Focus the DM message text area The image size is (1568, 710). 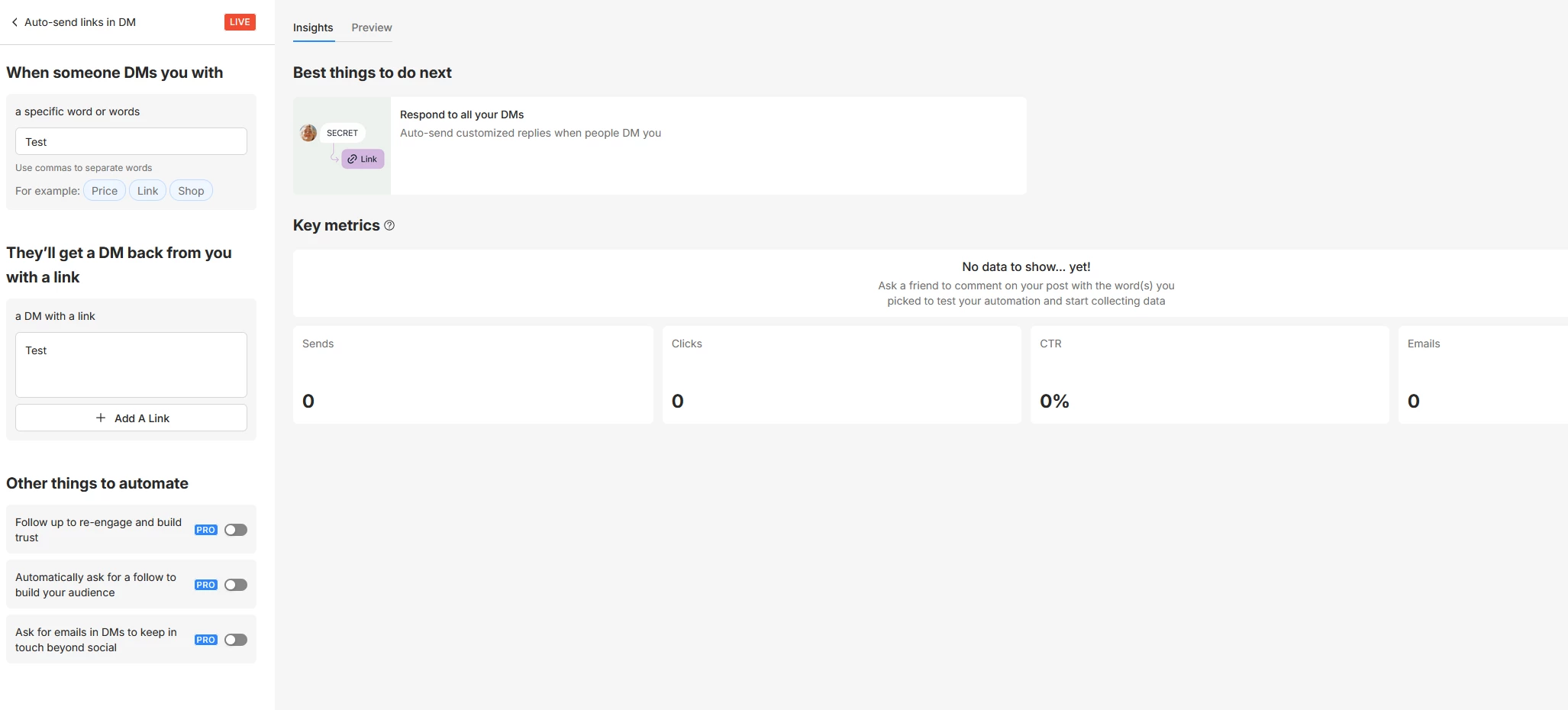[131, 364]
